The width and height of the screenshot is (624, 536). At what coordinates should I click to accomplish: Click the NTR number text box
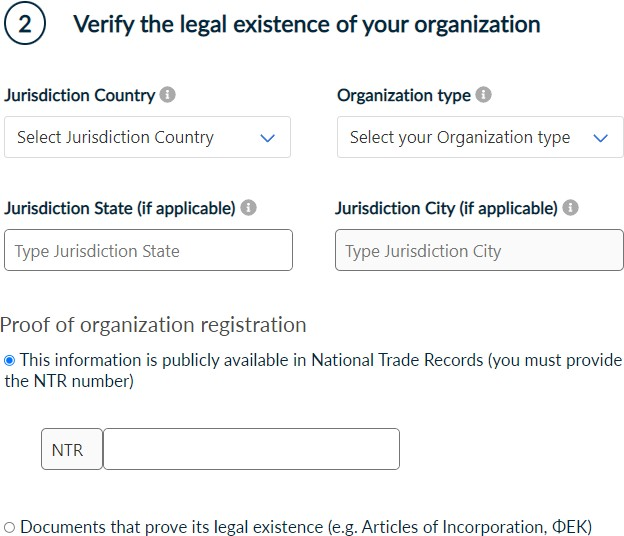(x=251, y=449)
